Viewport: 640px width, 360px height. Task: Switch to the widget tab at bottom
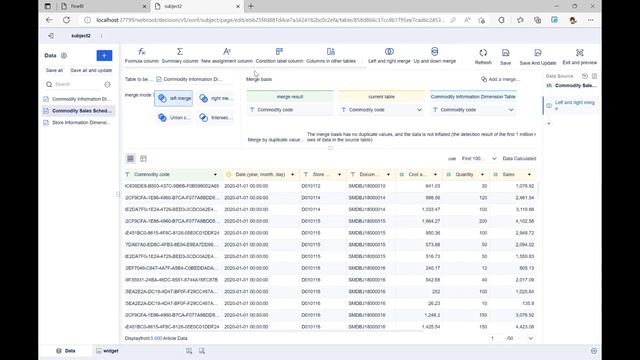coord(107,351)
